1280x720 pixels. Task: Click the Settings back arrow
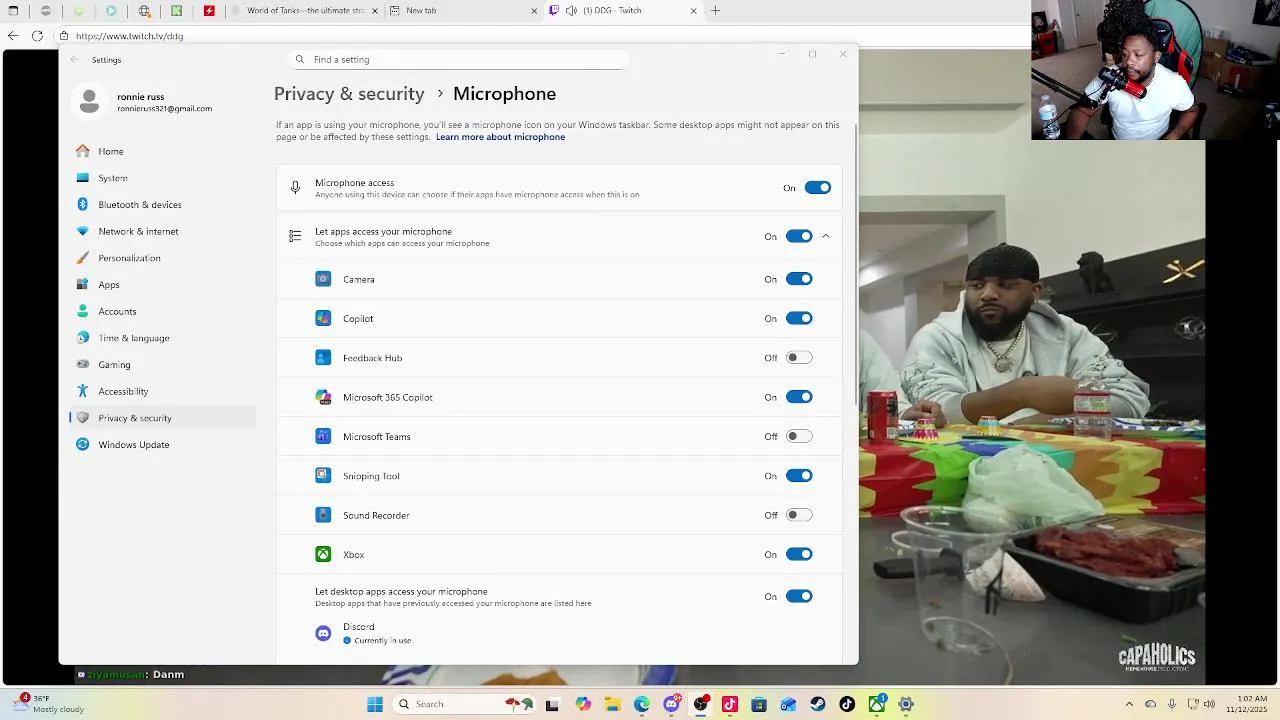[74, 60]
